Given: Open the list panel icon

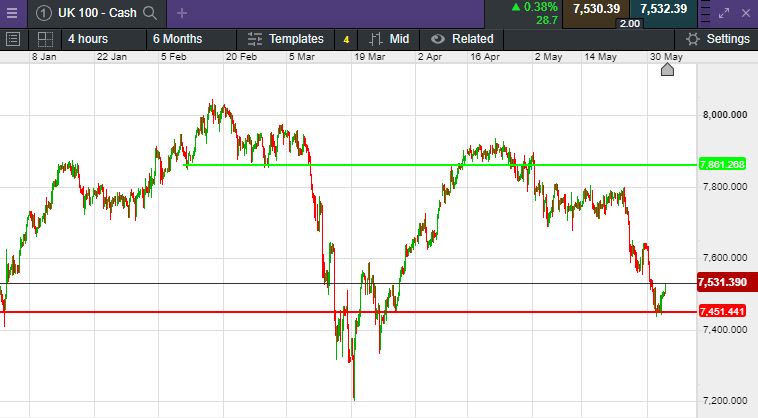Looking at the screenshot, I should coord(13,39).
